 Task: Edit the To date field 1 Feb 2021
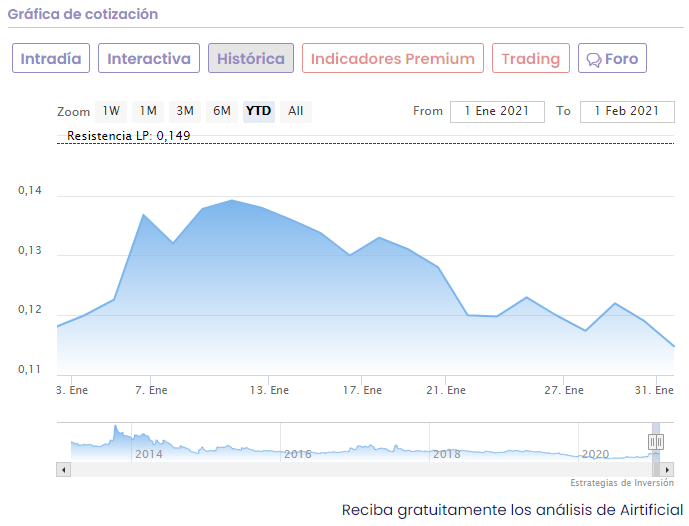[x=627, y=112]
